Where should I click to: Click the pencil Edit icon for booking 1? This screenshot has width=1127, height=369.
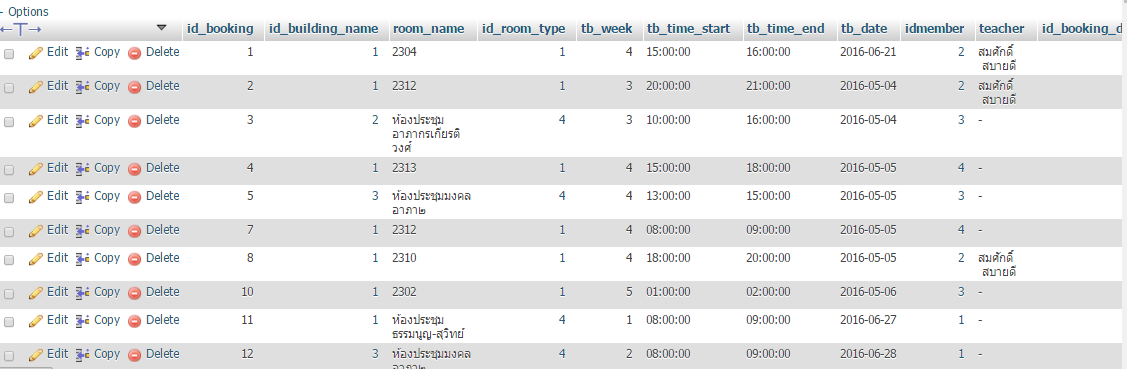point(36,53)
